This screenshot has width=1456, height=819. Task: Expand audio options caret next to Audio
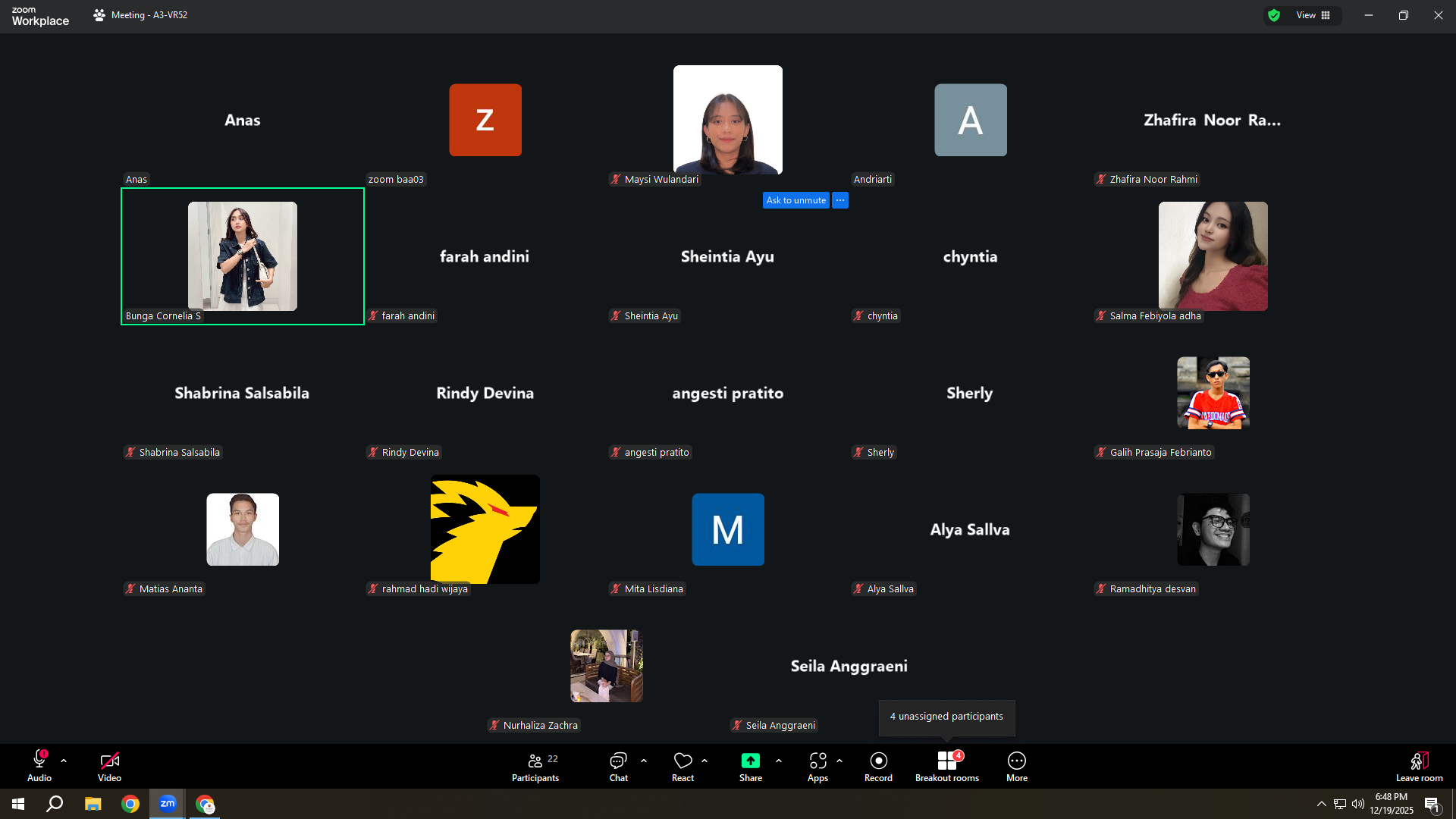(x=64, y=761)
